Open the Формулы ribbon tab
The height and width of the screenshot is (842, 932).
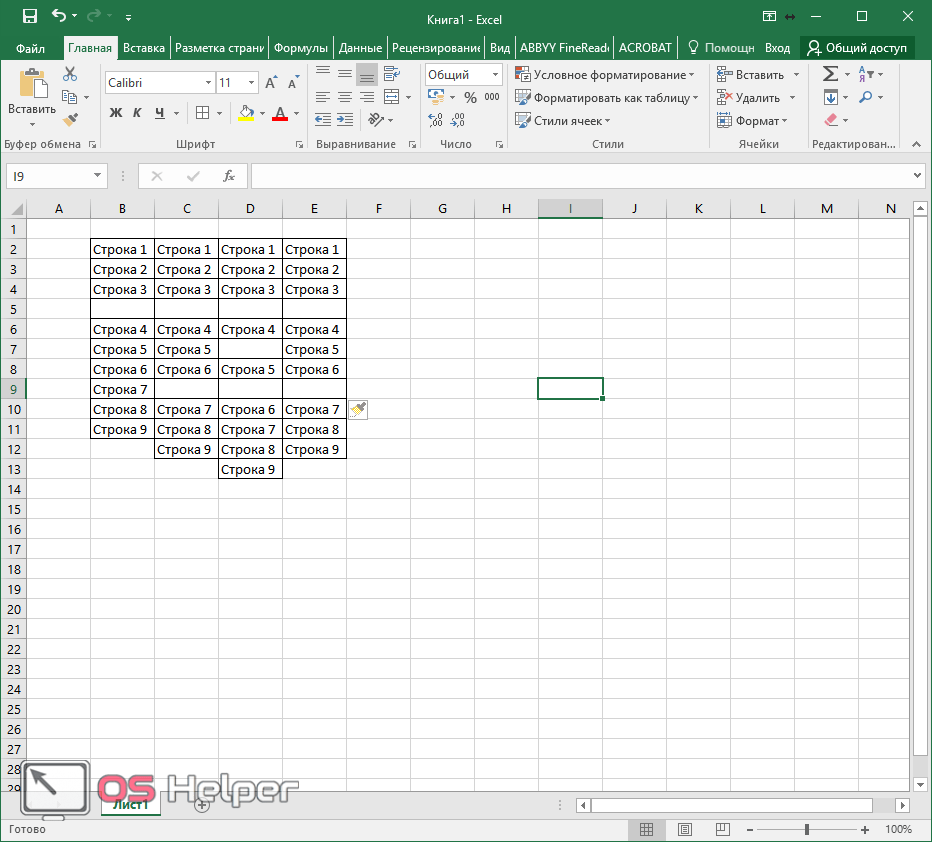(300, 48)
